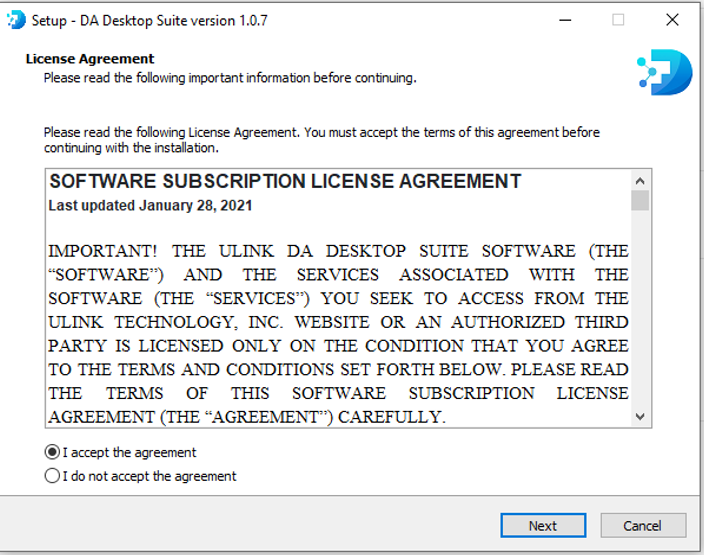Click the 'SOFTWARE SUBSCRIPTION LICENSE AGREEMENT' heading

285,182
